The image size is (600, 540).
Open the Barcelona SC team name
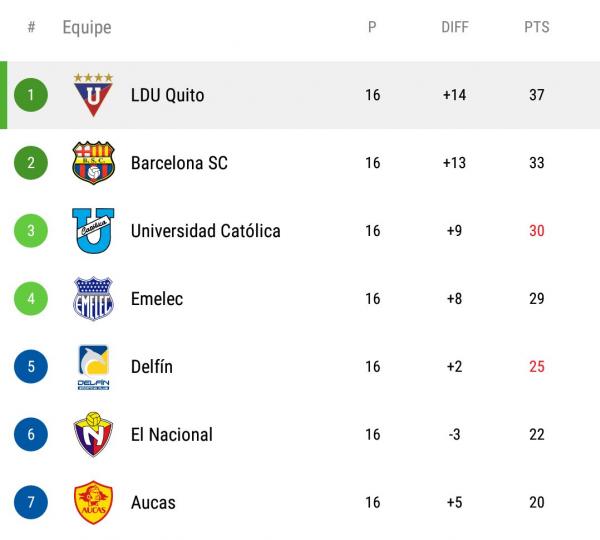coord(179,163)
